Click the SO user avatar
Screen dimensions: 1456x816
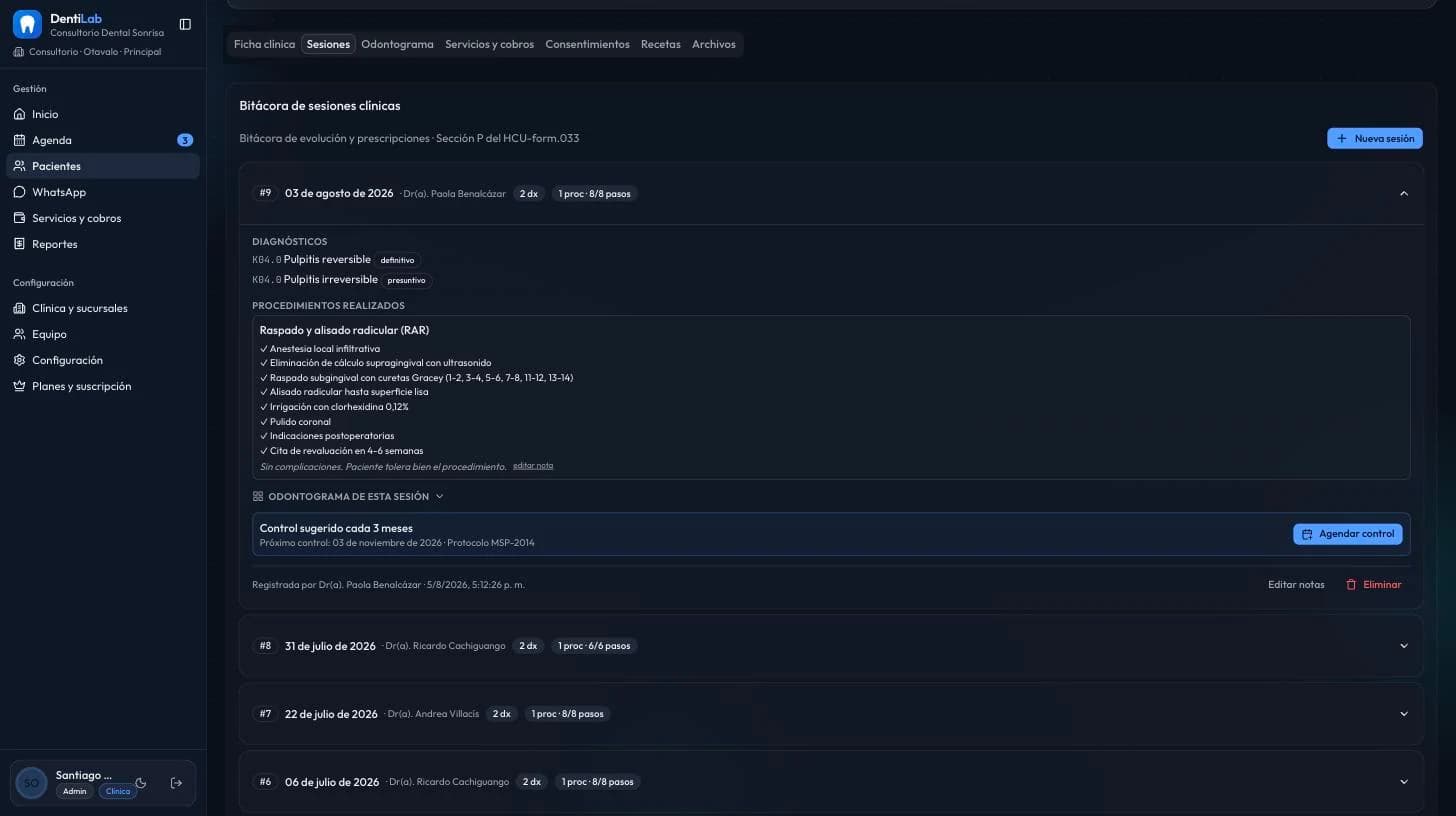[x=31, y=783]
